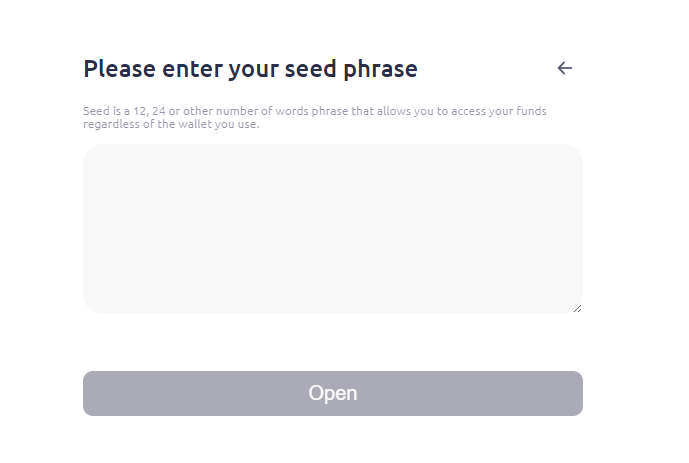Click 'regardless of the wallet you use' text
This screenshot has height=463, width=689.
pos(170,124)
